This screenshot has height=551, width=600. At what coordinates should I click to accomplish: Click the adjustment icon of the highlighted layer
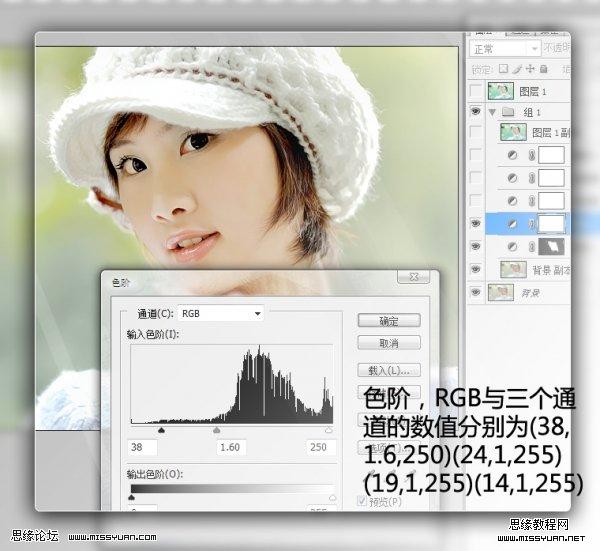pos(515,224)
